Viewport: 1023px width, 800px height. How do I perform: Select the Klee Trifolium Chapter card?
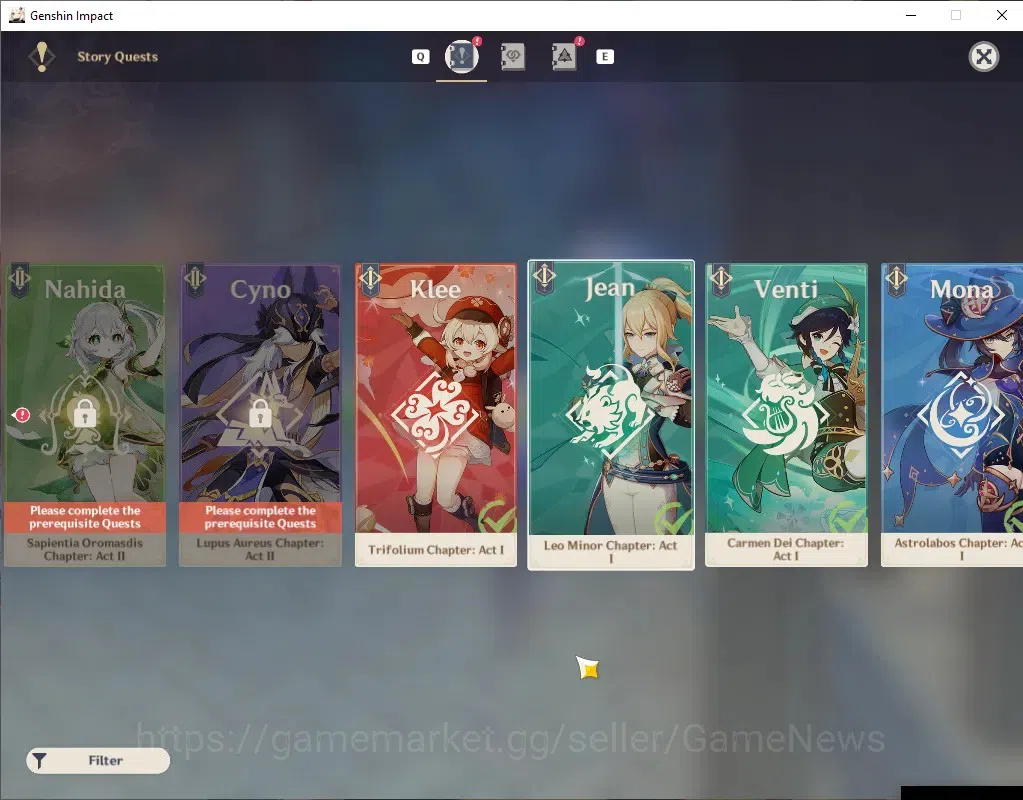coord(436,414)
